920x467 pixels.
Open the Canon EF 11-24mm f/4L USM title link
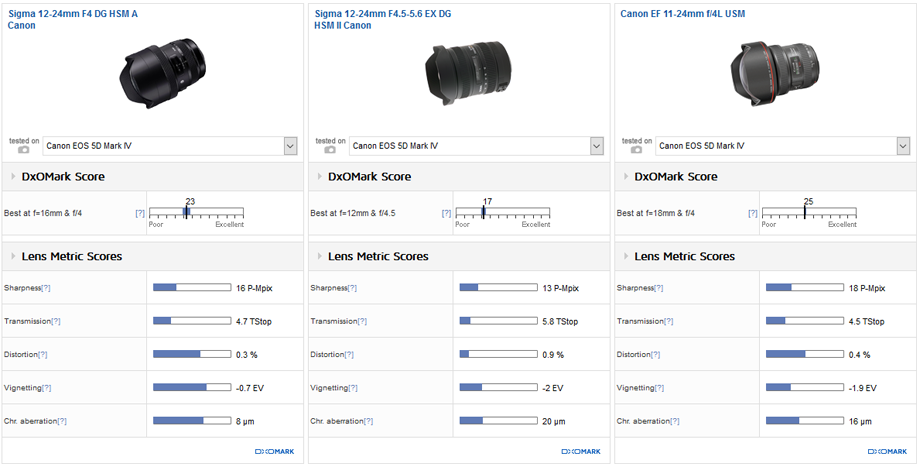[682, 14]
